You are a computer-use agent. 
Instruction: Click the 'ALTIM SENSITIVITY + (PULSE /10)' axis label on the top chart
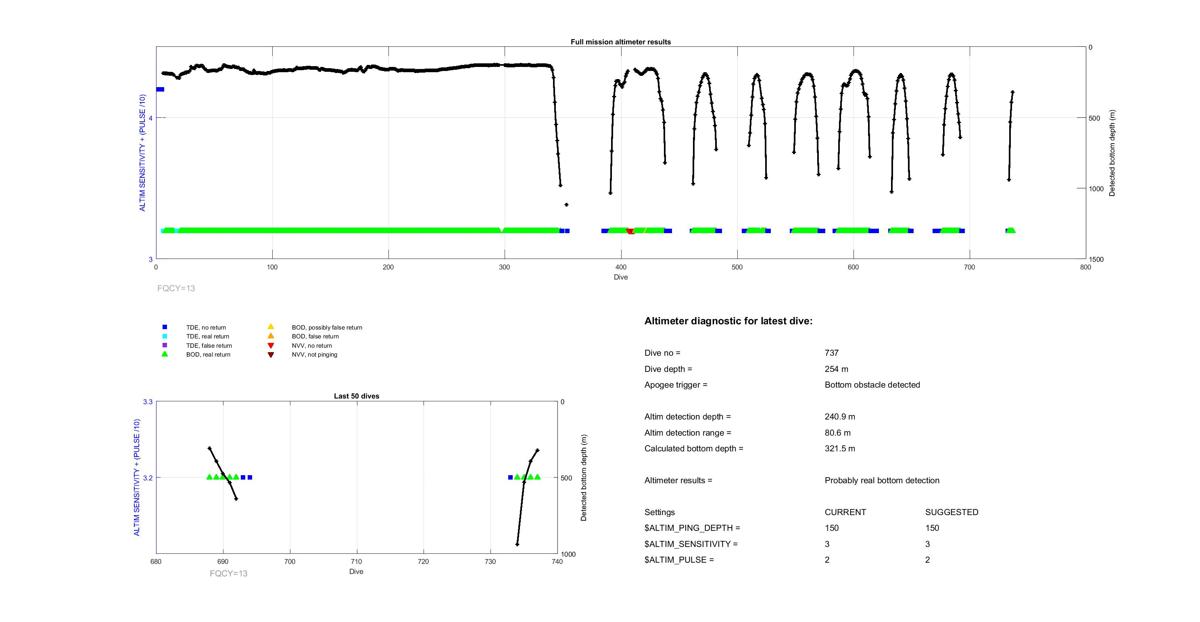[x=143, y=152]
